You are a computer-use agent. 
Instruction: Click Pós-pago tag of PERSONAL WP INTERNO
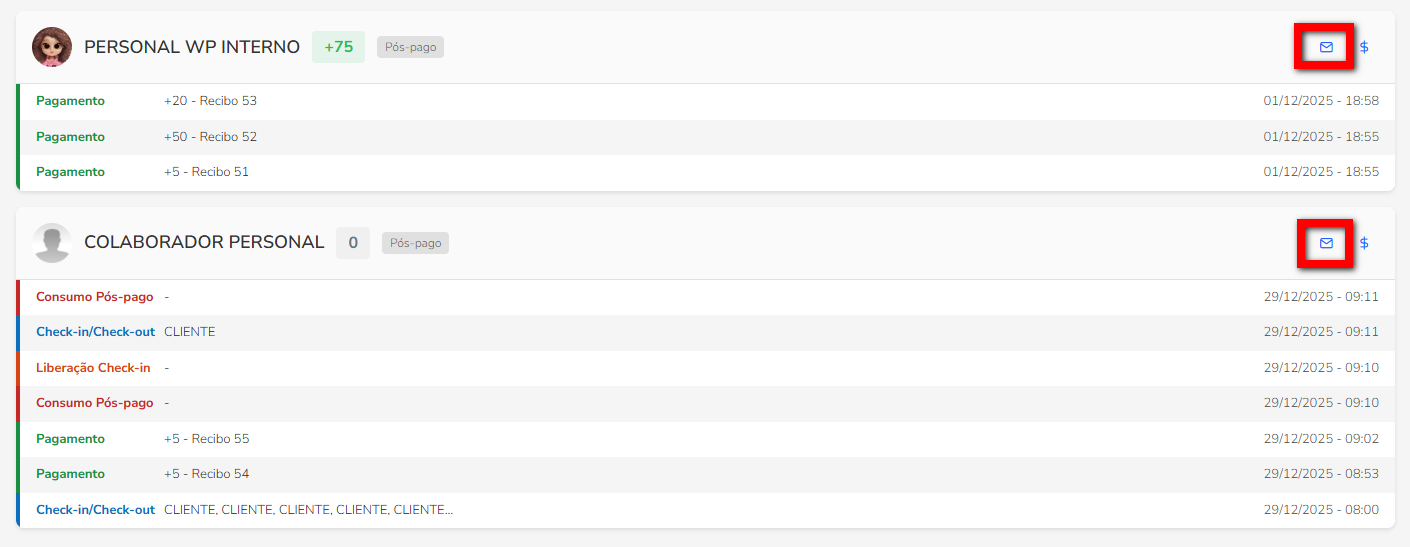coord(410,47)
